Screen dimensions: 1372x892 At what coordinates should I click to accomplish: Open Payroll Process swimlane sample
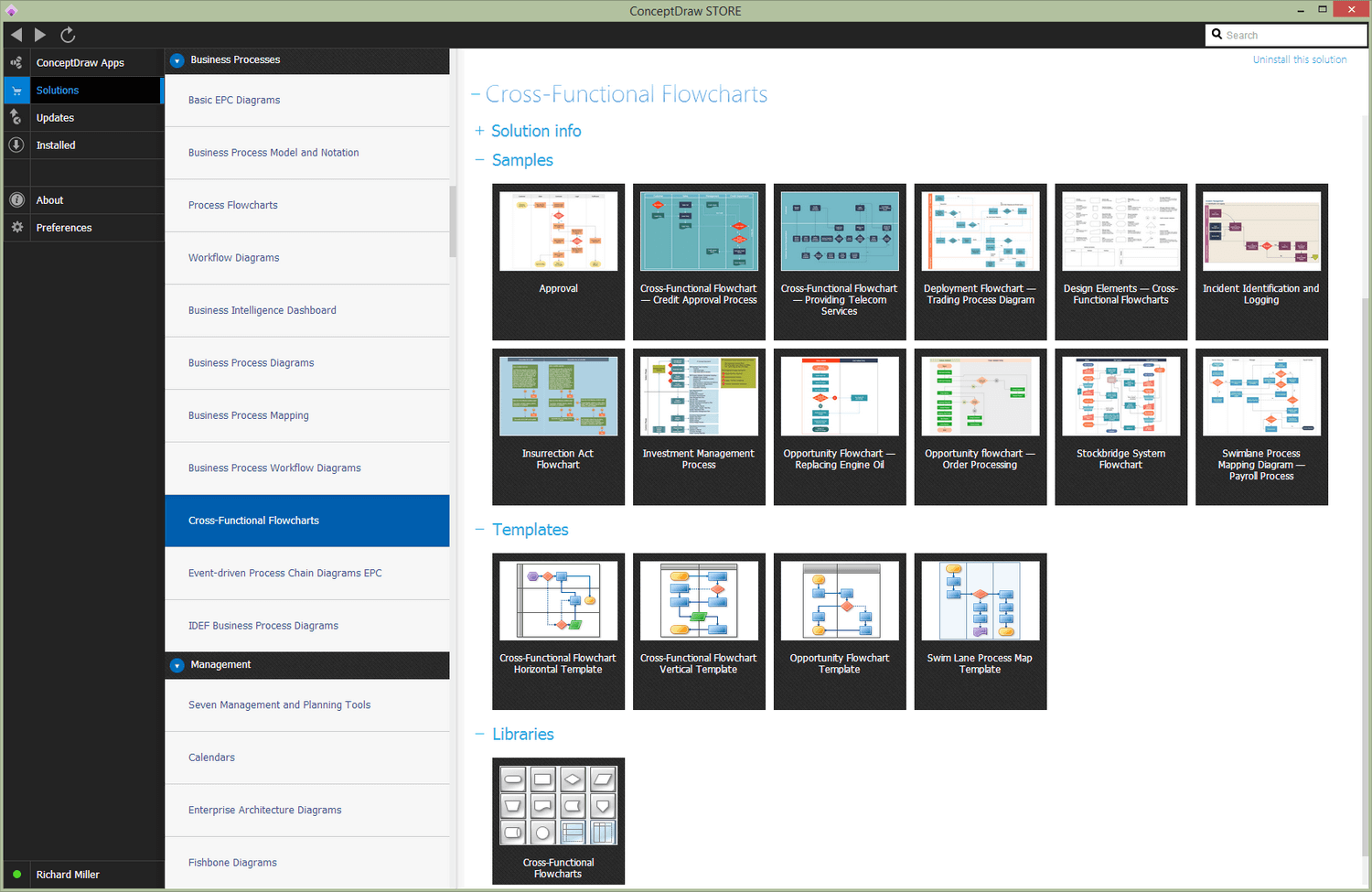1261,426
